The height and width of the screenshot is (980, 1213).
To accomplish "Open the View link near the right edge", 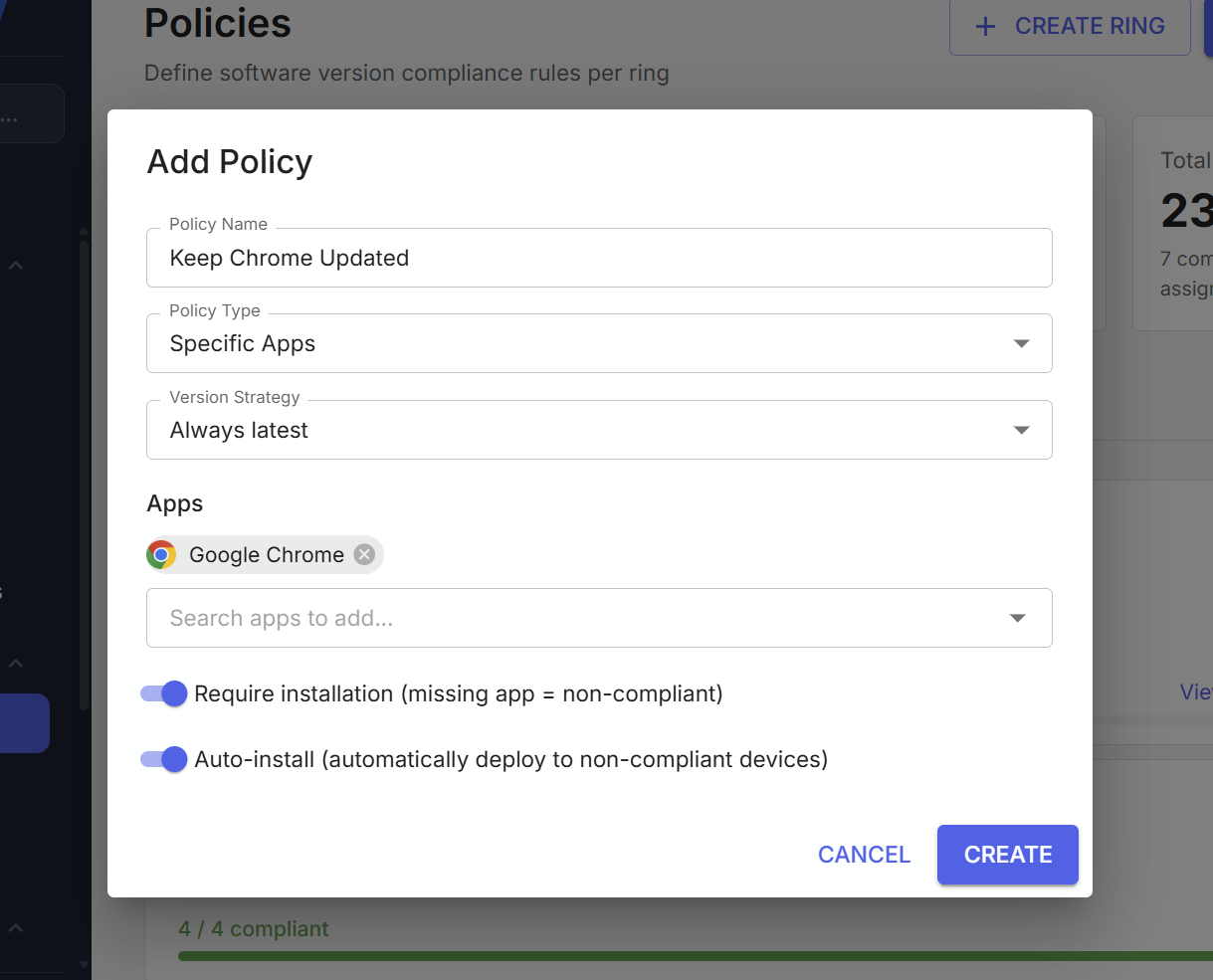I will (1198, 691).
